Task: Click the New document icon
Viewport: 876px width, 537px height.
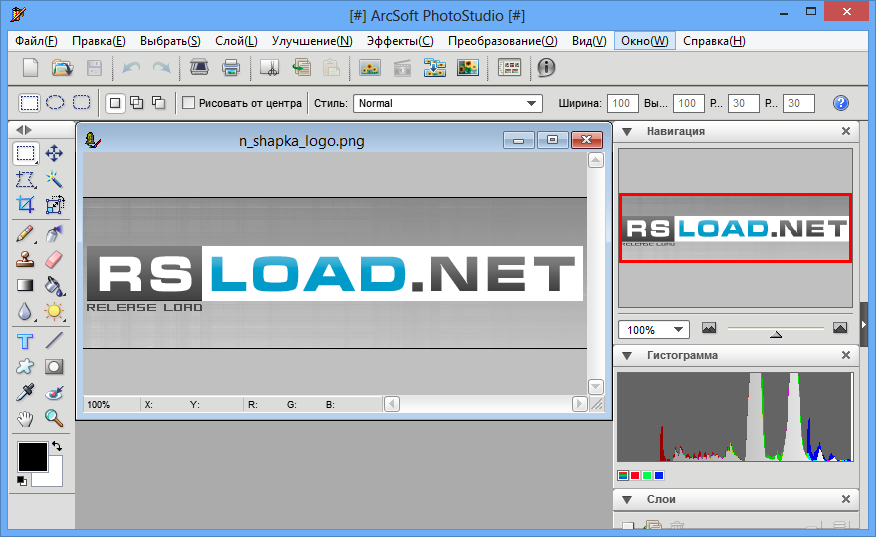Action: click(30, 68)
